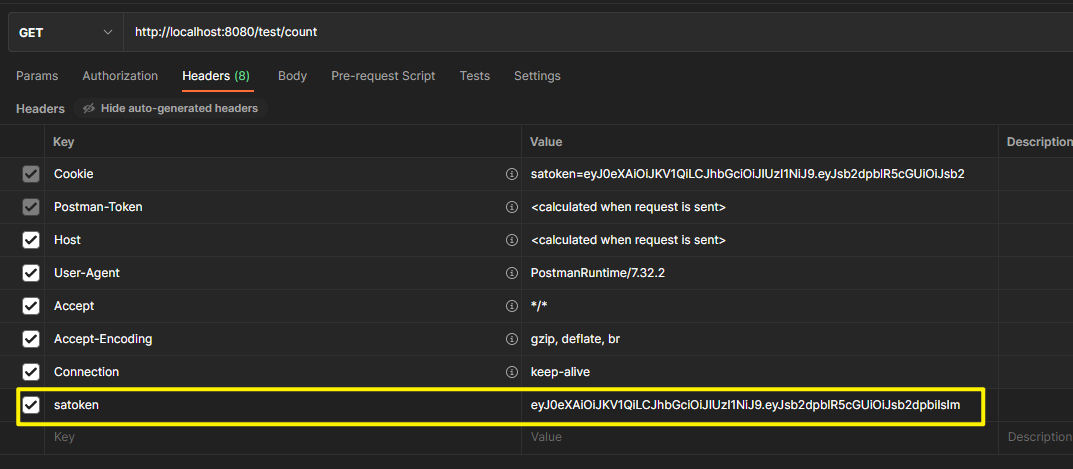This screenshot has height=469, width=1073.
Task: Click the eye-slash icon on Hide auto-generated headers
Action: 89,108
